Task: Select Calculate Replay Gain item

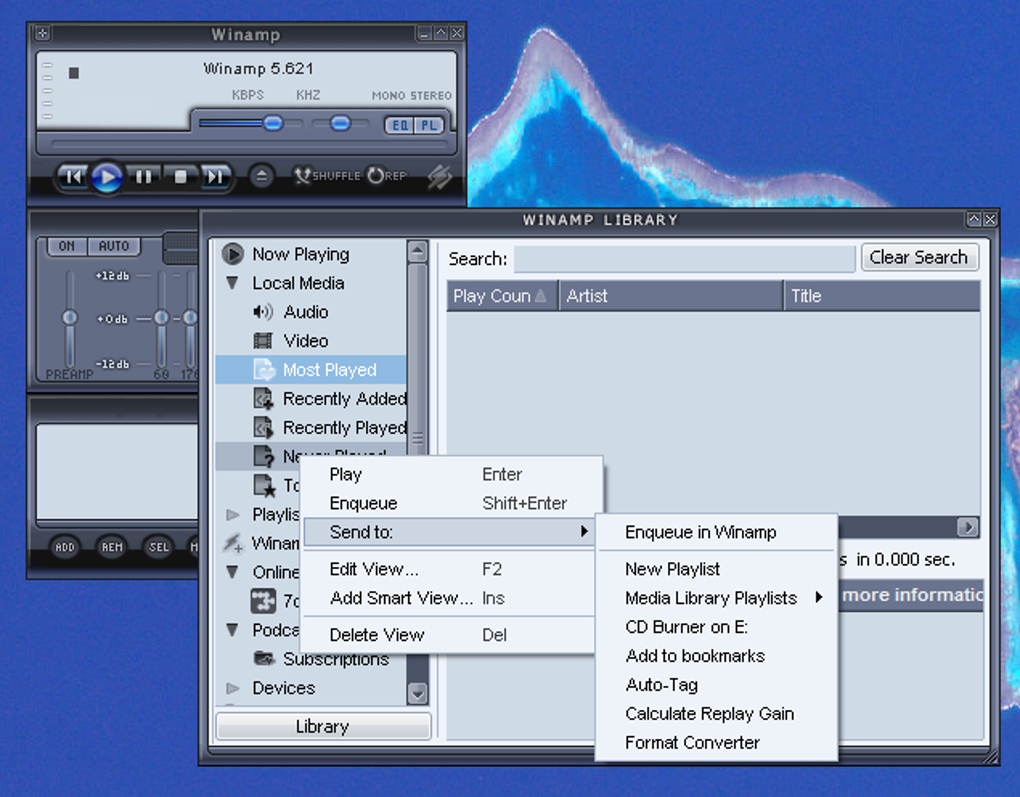Action: click(x=716, y=714)
